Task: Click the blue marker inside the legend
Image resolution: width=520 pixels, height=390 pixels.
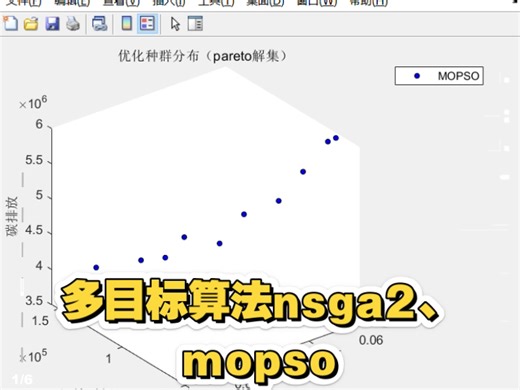Action: tap(417, 76)
